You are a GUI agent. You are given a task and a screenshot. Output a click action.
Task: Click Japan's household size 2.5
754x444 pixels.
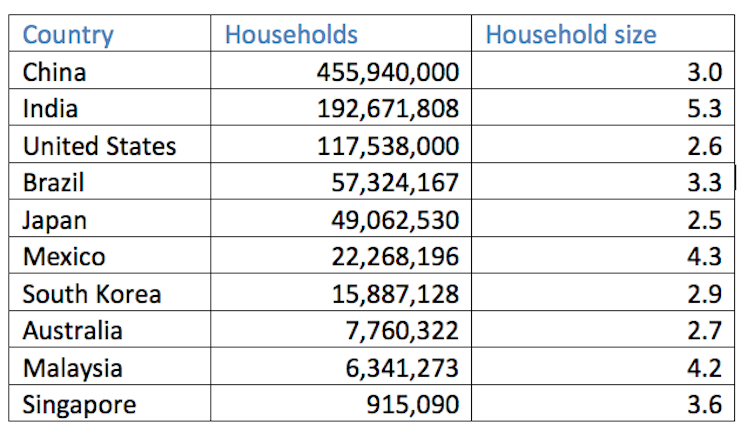point(603,218)
